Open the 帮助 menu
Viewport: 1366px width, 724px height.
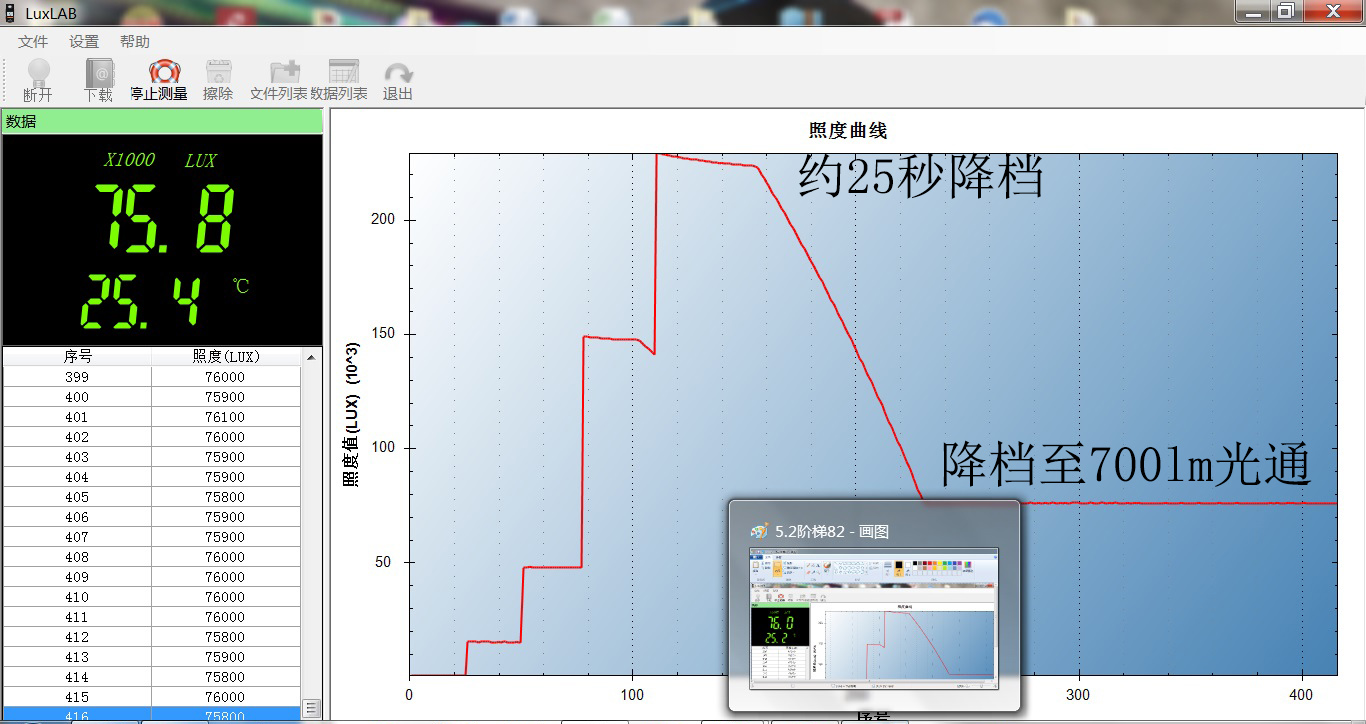[134, 41]
